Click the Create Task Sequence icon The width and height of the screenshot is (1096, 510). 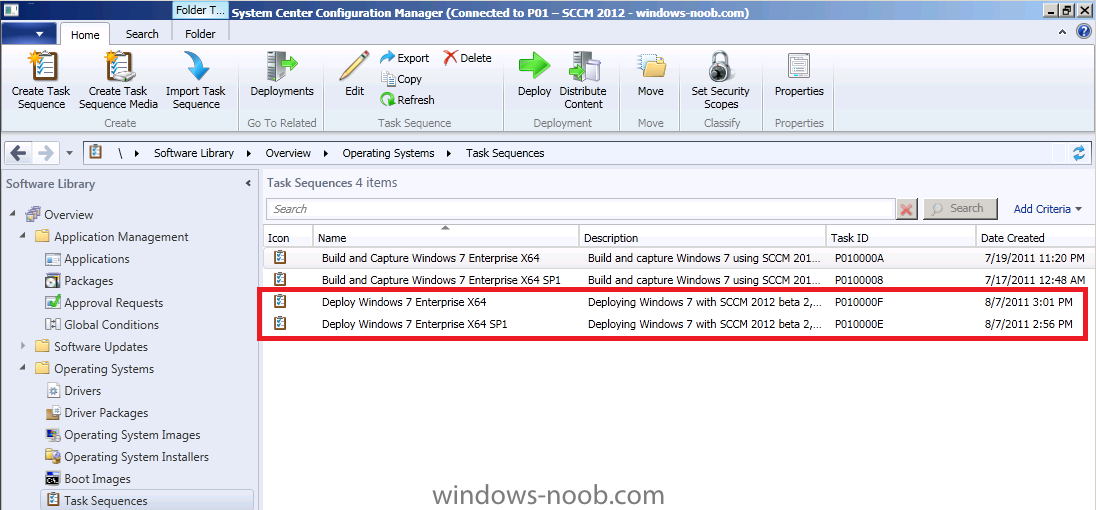[41, 66]
